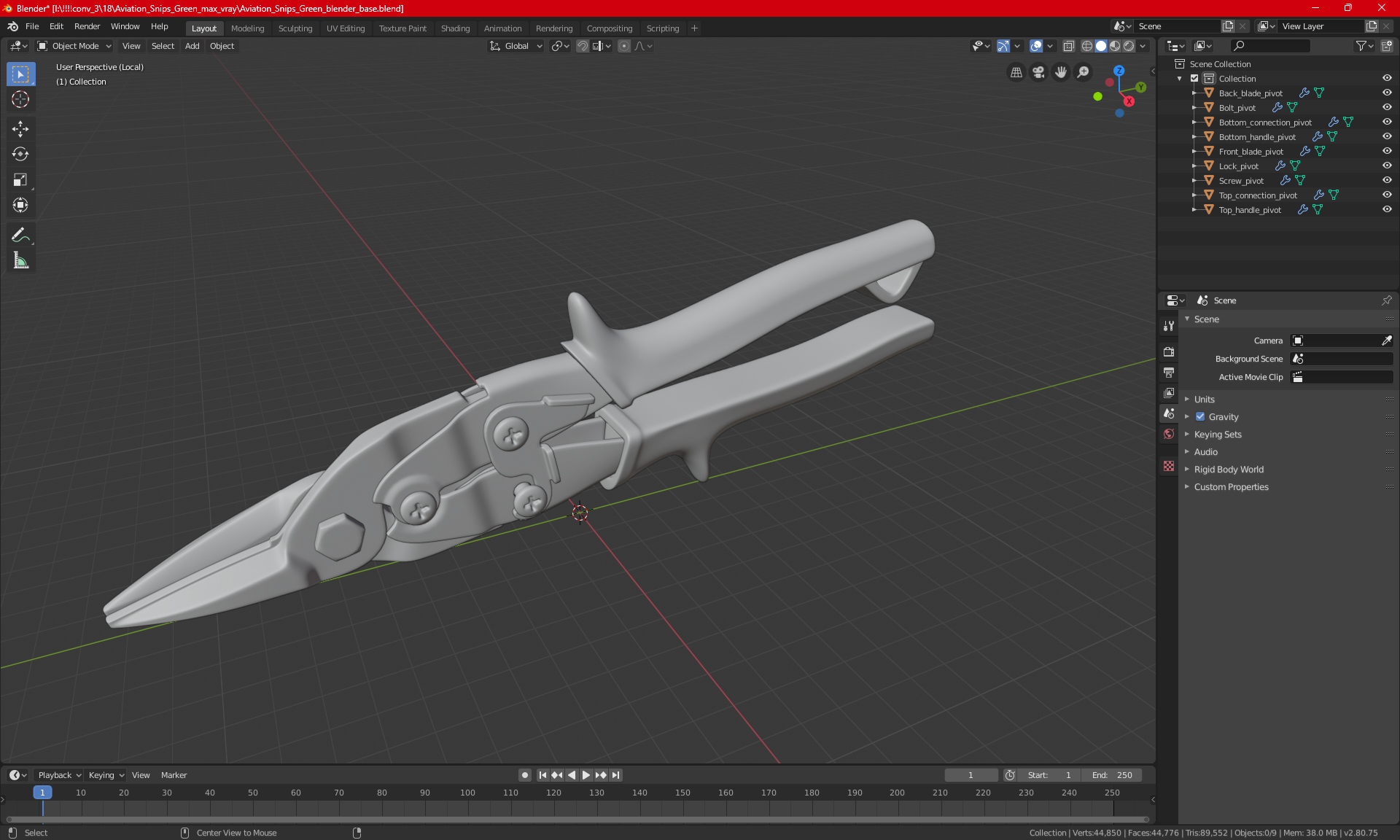1400x840 pixels.
Task: Expand the Units panel
Action: point(1204,399)
